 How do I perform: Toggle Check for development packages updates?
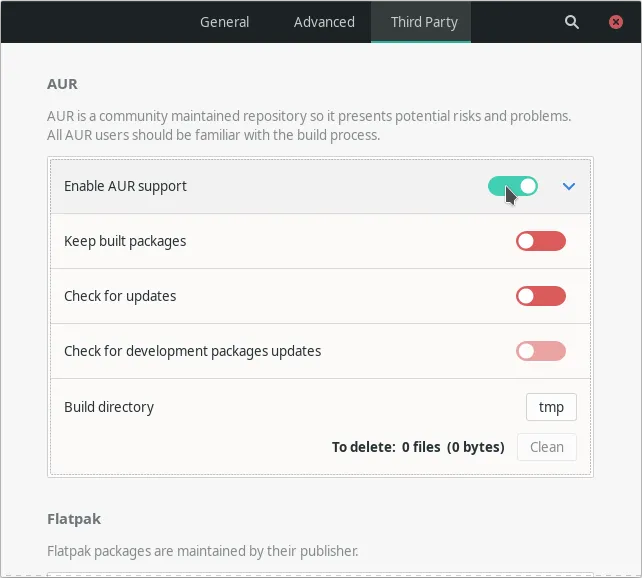(541, 351)
